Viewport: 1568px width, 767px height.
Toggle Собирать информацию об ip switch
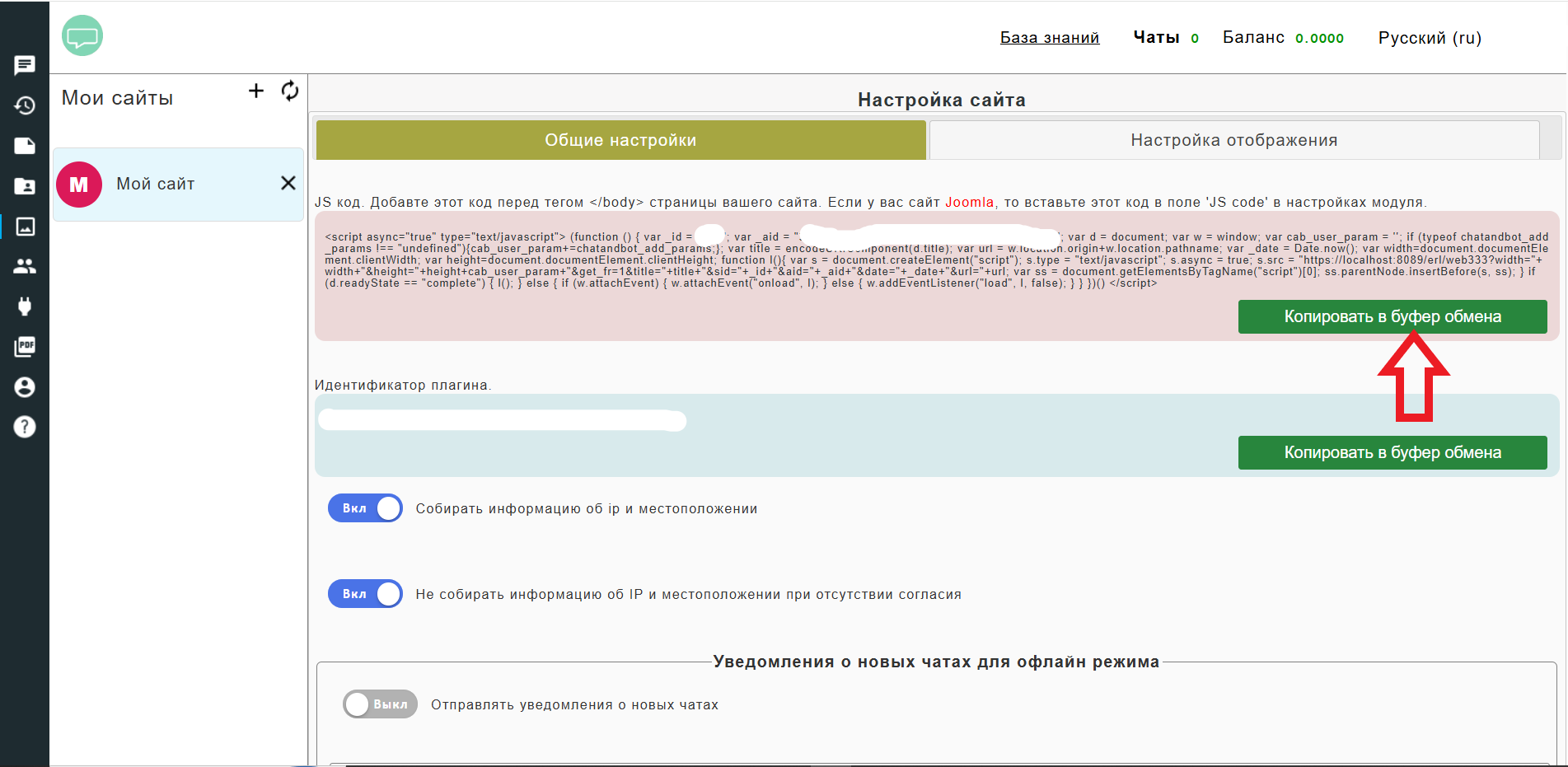pos(365,508)
